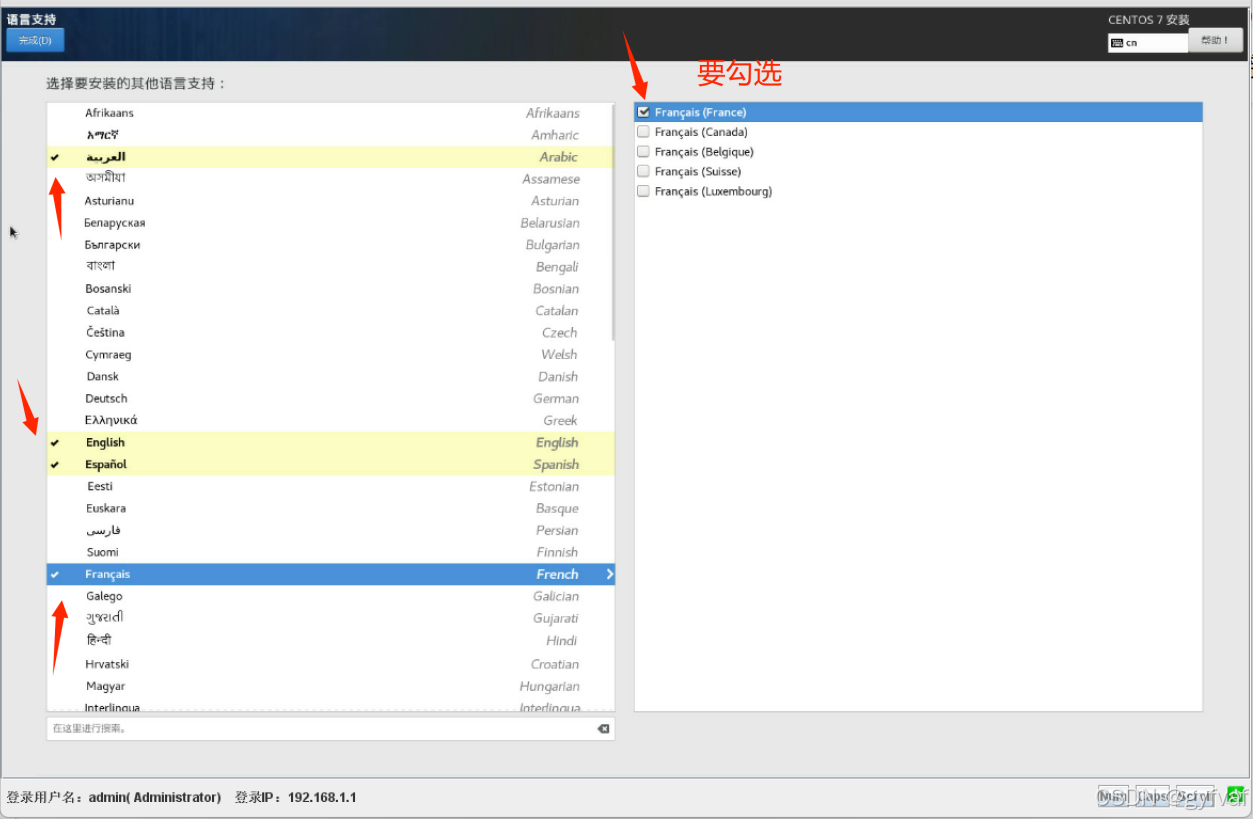This screenshot has height=819, width=1253.
Task: Click the admin( Administrator) username text
Action: click(155, 797)
